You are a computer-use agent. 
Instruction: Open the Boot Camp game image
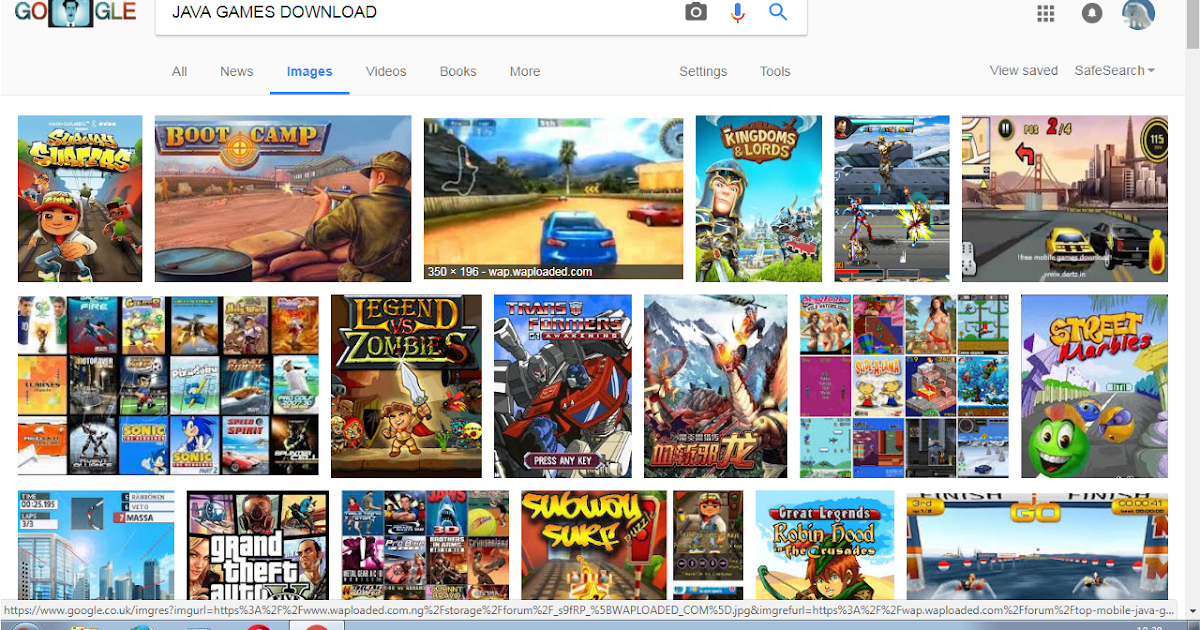tap(283, 199)
